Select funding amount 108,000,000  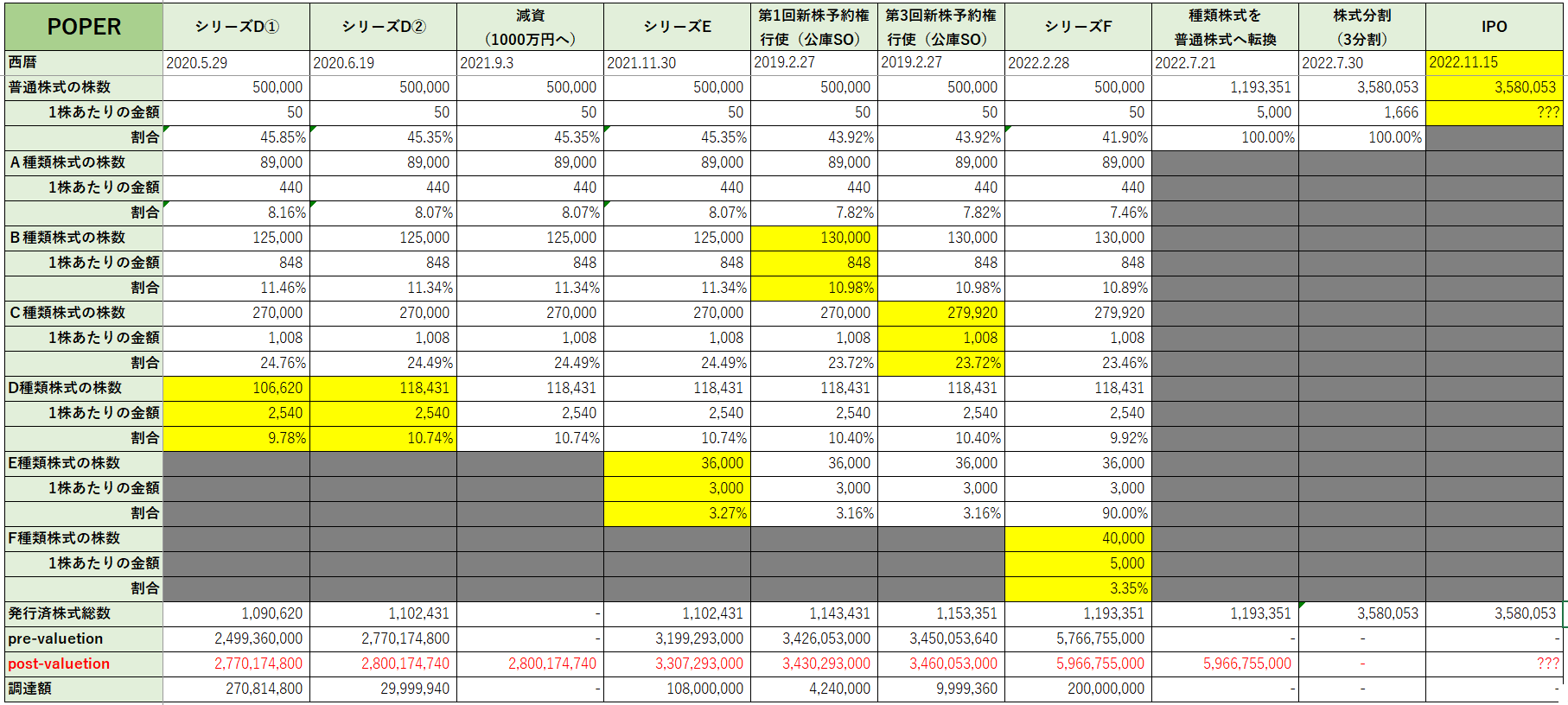(677, 689)
